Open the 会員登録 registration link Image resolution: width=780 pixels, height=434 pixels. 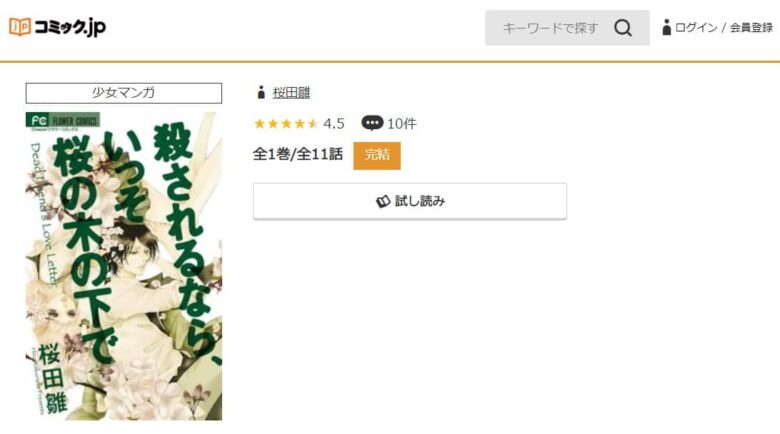click(751, 28)
